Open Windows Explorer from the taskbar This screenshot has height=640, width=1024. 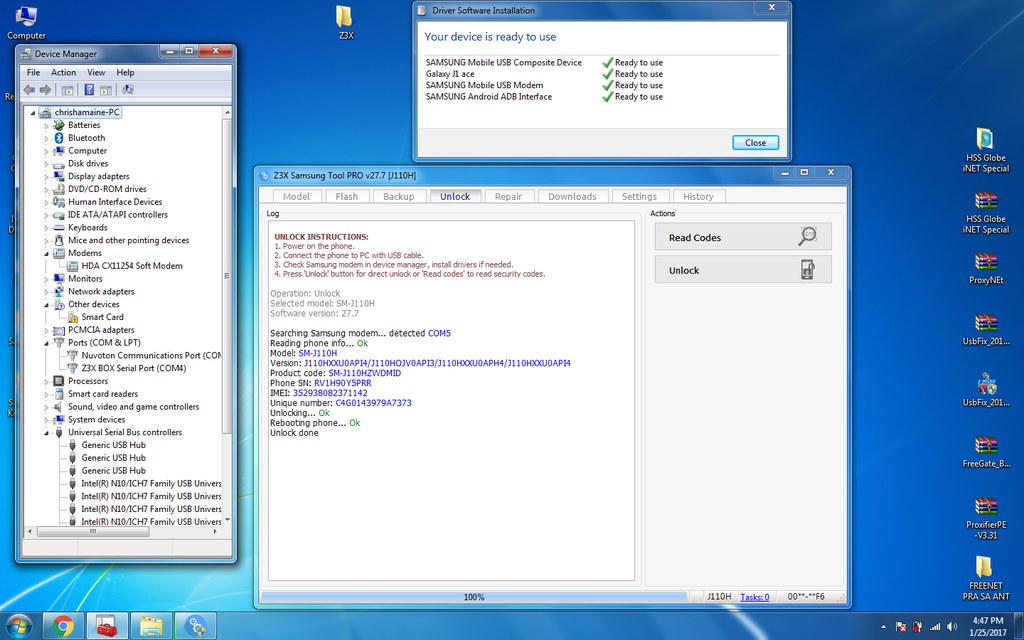tap(151, 627)
